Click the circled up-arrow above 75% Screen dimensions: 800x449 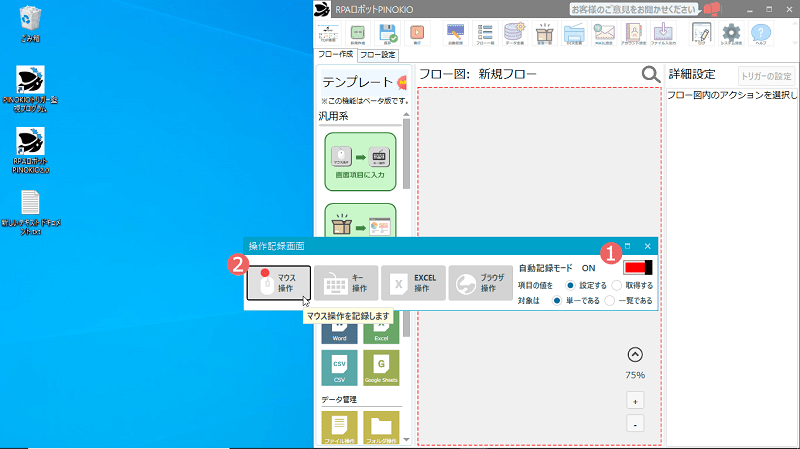[635, 355]
